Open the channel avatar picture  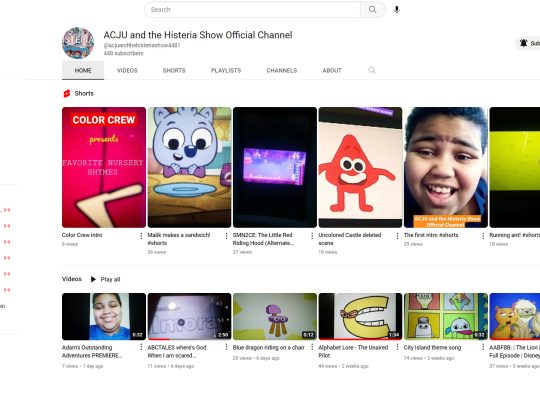pos(78,43)
